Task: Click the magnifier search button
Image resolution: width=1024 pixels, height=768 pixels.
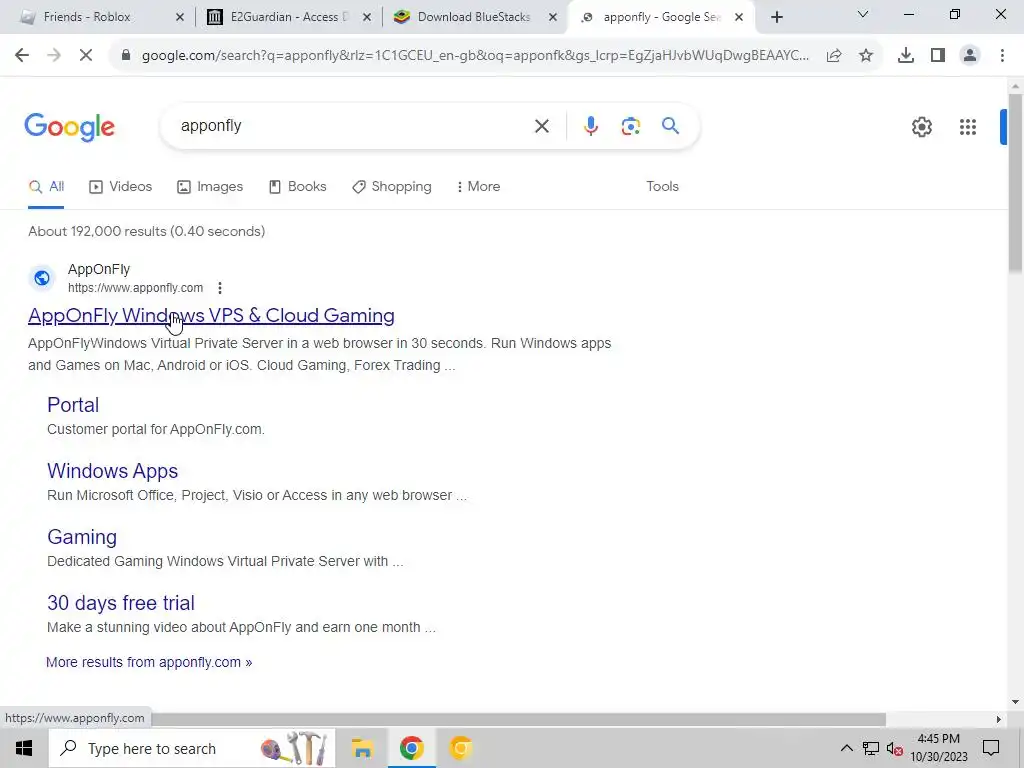Action: [671, 125]
